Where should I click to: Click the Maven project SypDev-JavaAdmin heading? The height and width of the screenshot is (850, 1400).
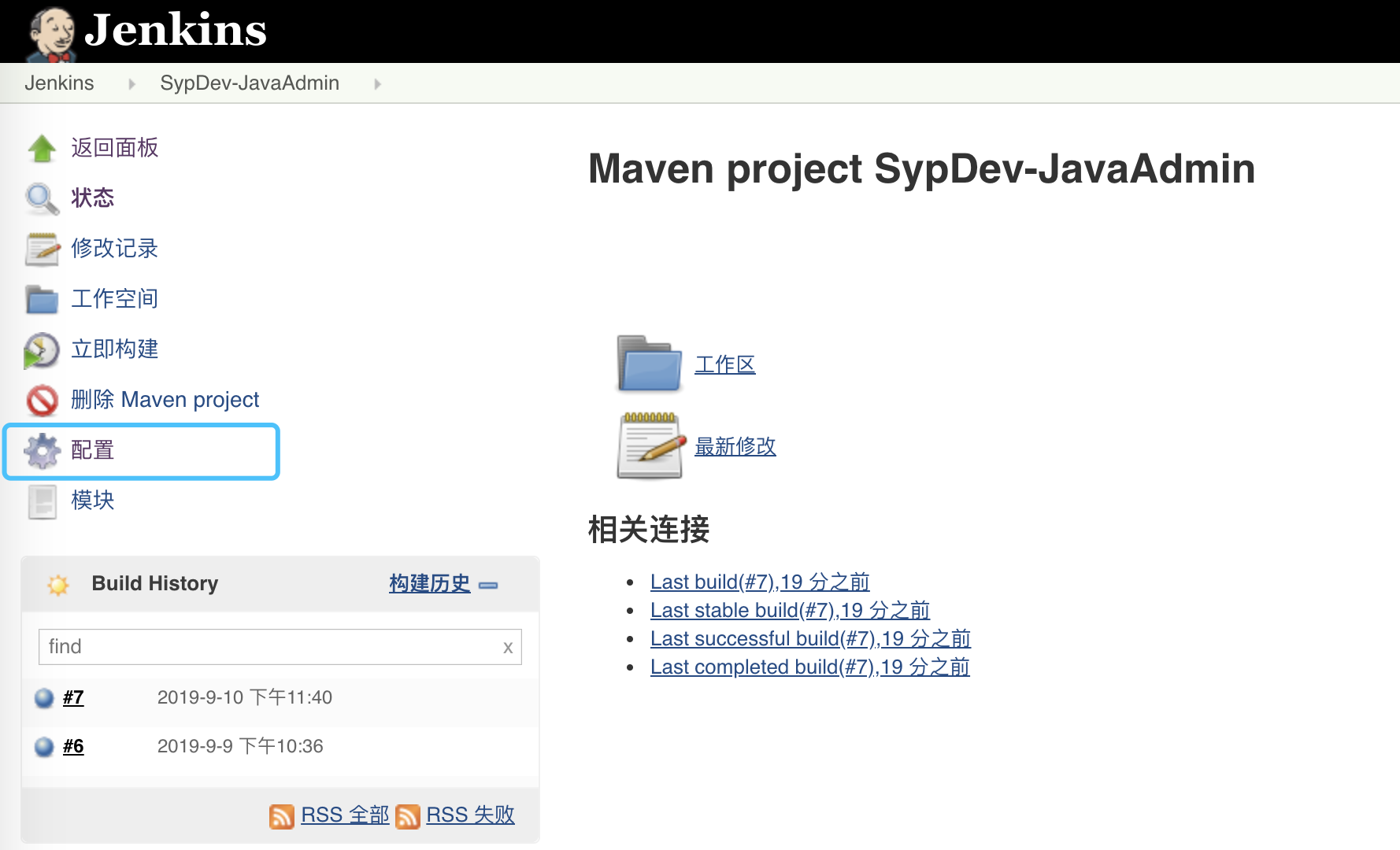pos(921,168)
